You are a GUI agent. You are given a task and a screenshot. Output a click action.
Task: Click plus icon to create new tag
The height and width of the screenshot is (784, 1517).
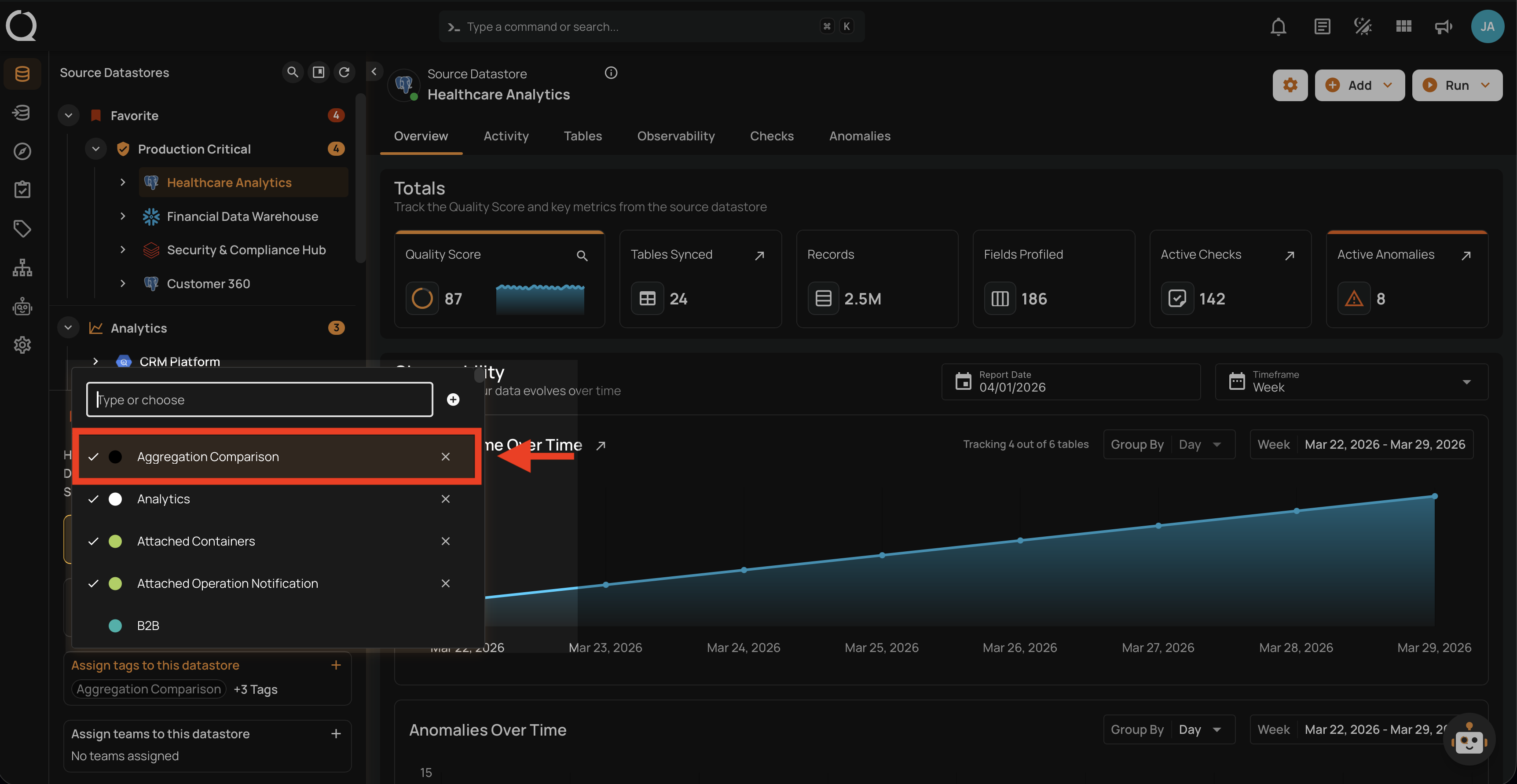tap(453, 400)
